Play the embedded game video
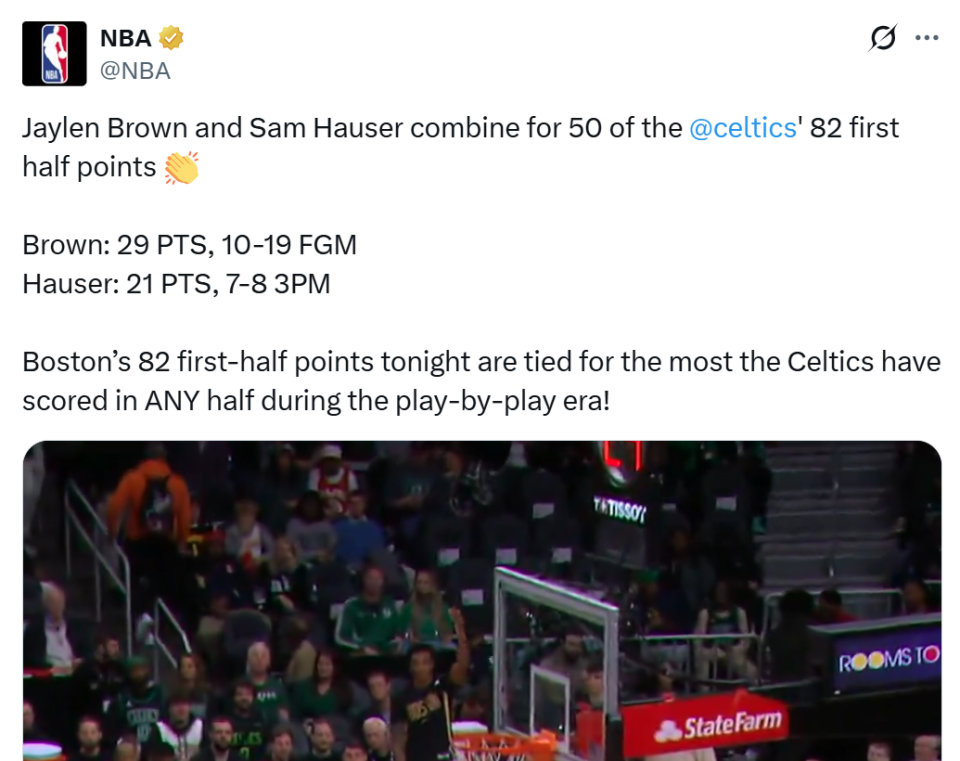Viewport: 960px width, 761px height. (x=482, y=600)
